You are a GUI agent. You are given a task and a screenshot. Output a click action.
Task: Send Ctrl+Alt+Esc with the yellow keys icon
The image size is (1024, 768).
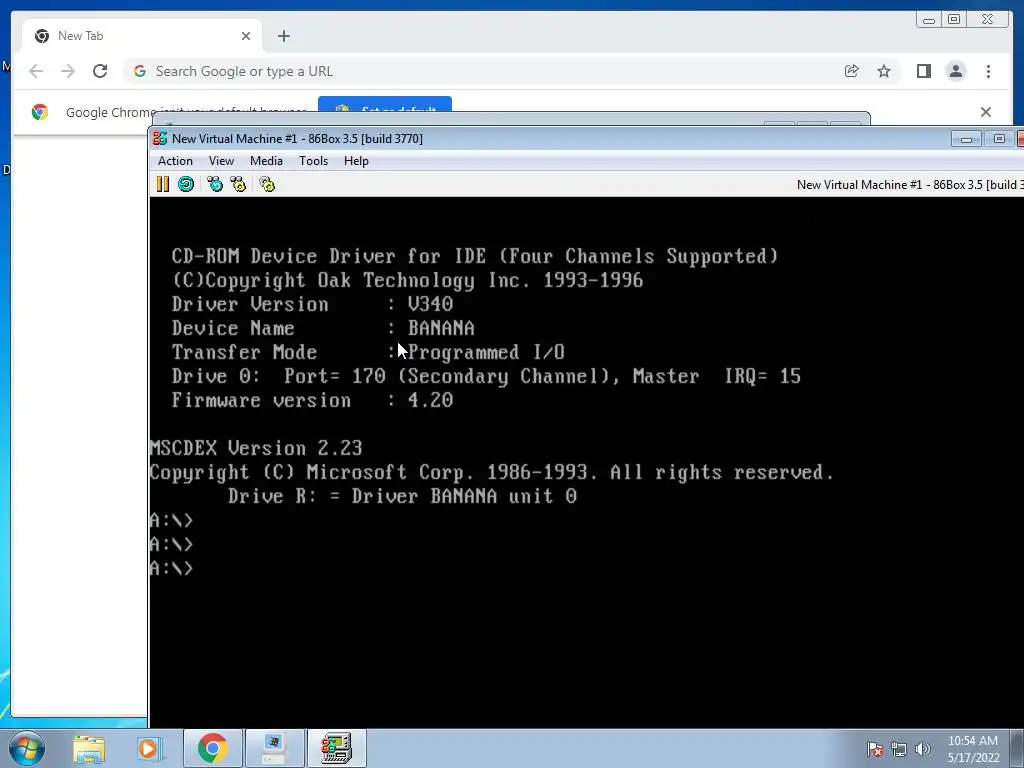(238, 184)
